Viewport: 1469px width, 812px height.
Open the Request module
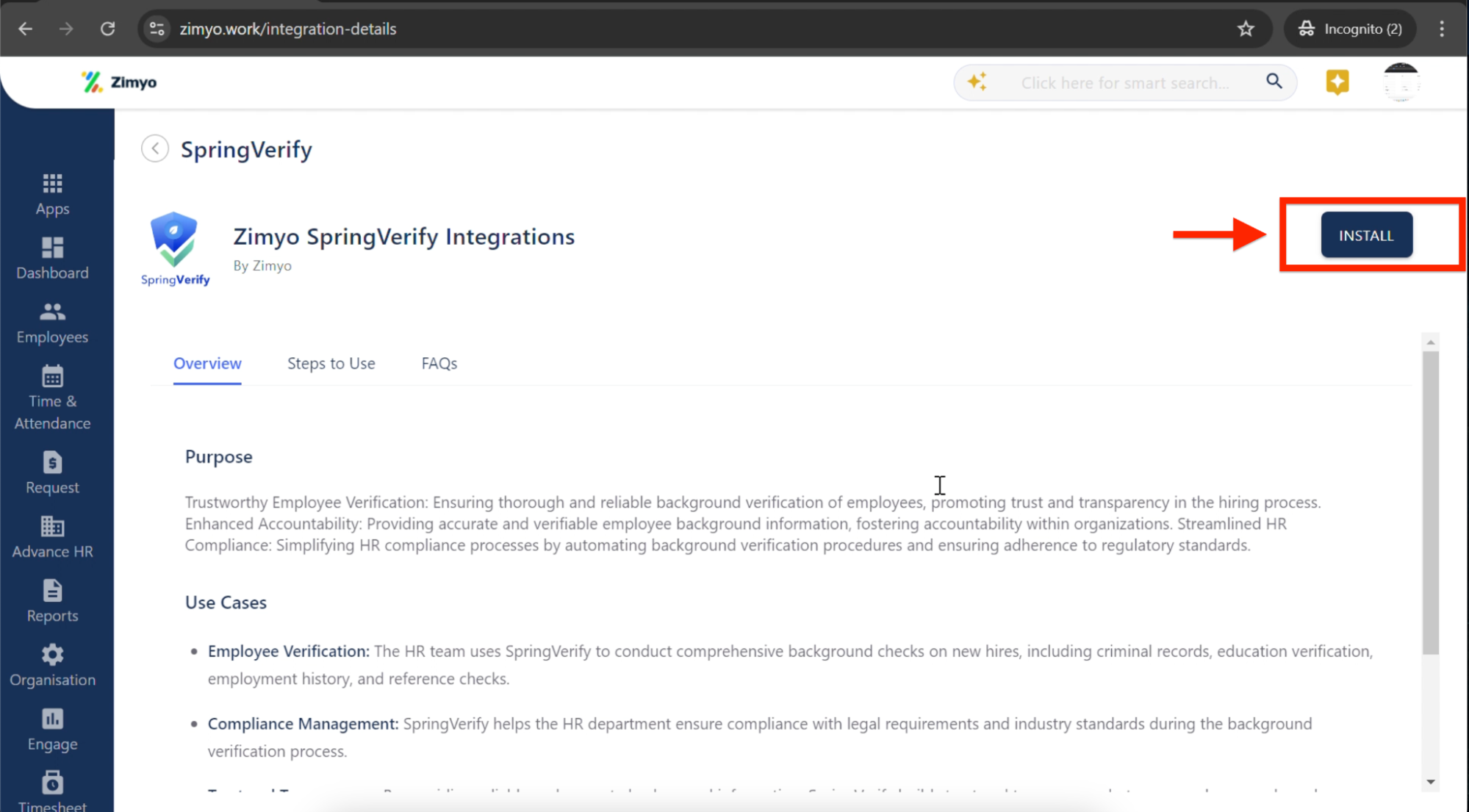(52, 473)
